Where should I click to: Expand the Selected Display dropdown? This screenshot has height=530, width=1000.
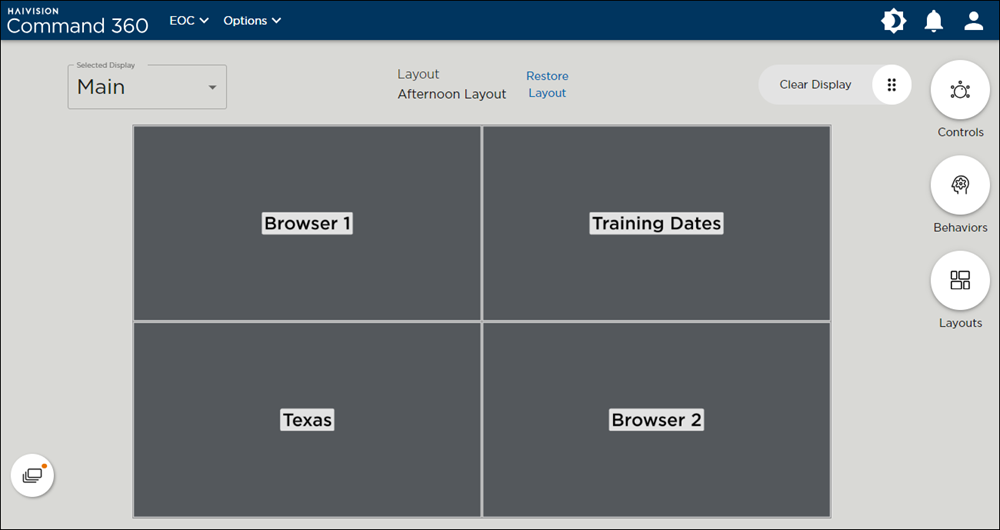pos(147,87)
